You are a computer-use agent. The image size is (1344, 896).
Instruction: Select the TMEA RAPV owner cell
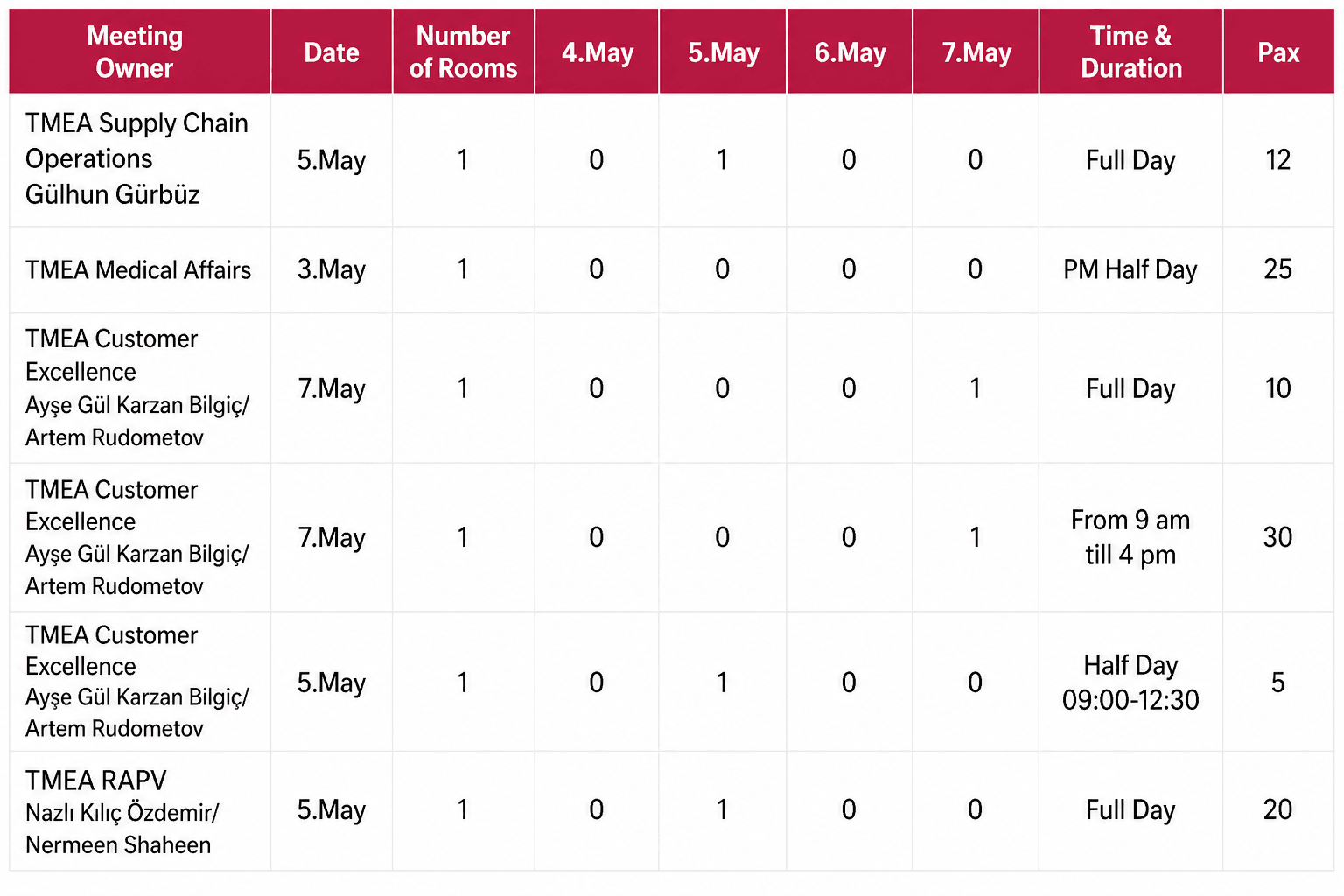click(139, 811)
